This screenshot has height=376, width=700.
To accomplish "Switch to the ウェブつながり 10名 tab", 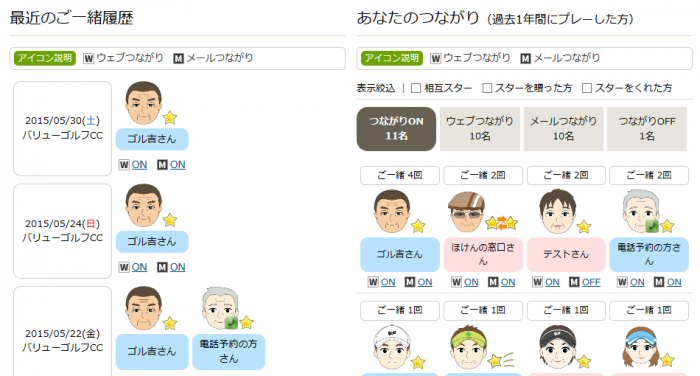I will point(480,129).
